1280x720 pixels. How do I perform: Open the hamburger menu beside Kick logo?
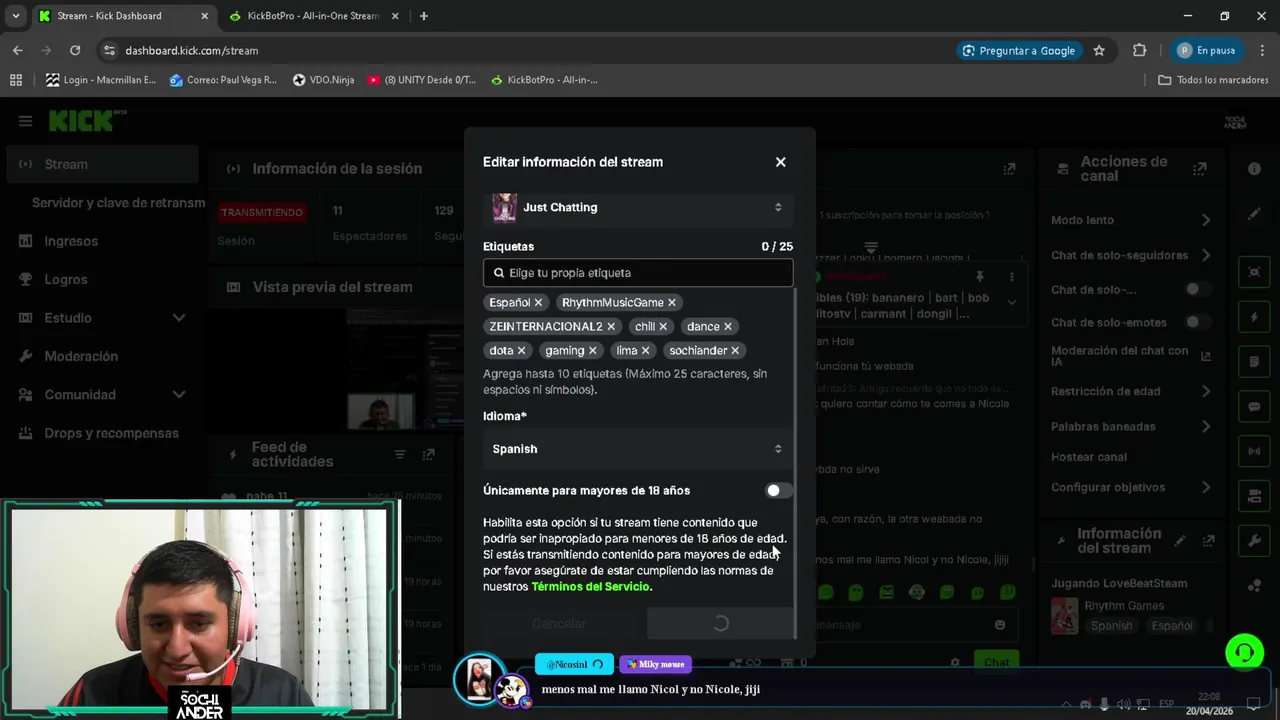tap(25, 121)
